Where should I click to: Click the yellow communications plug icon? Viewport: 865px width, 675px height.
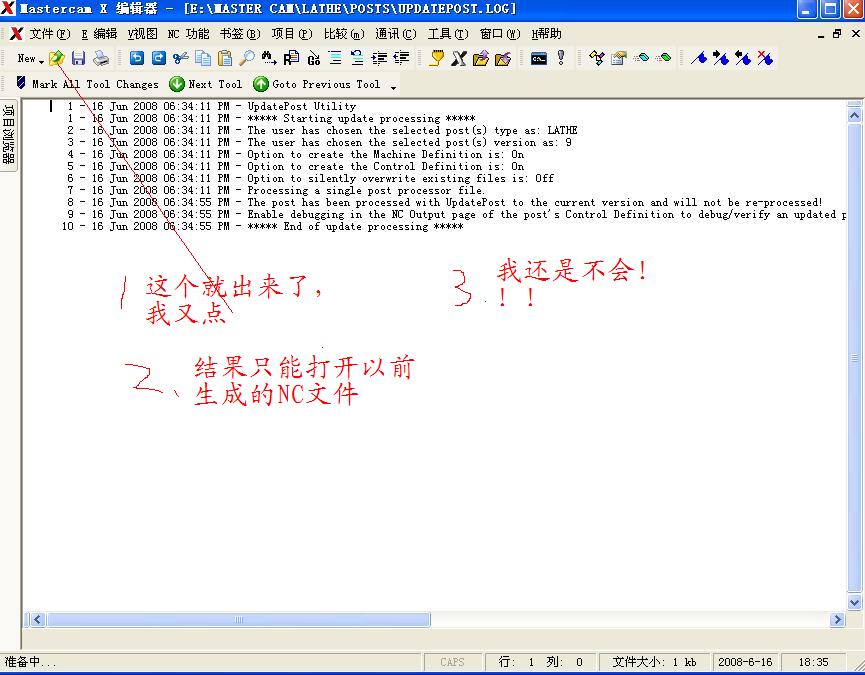pyautogui.click(x=436, y=58)
